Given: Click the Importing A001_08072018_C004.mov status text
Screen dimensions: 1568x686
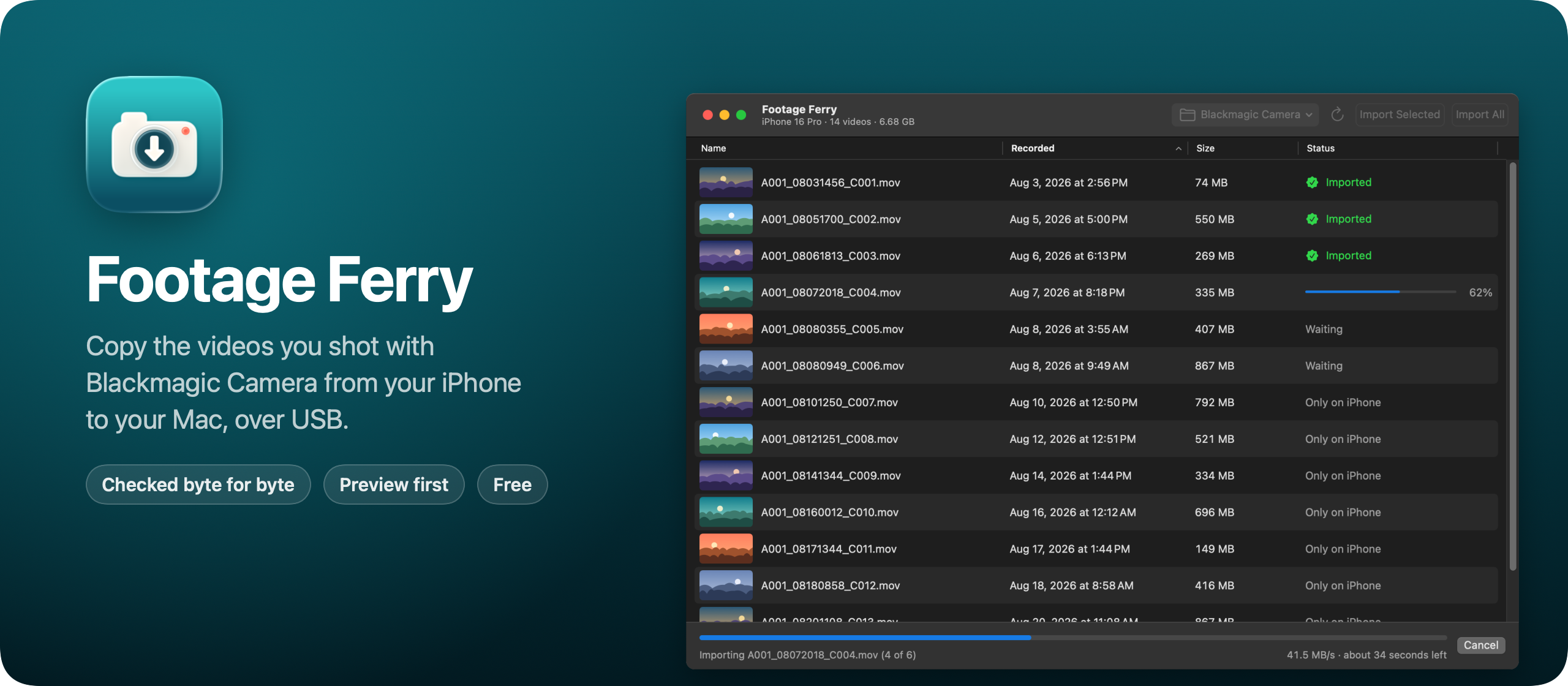Looking at the screenshot, I should tap(807, 655).
